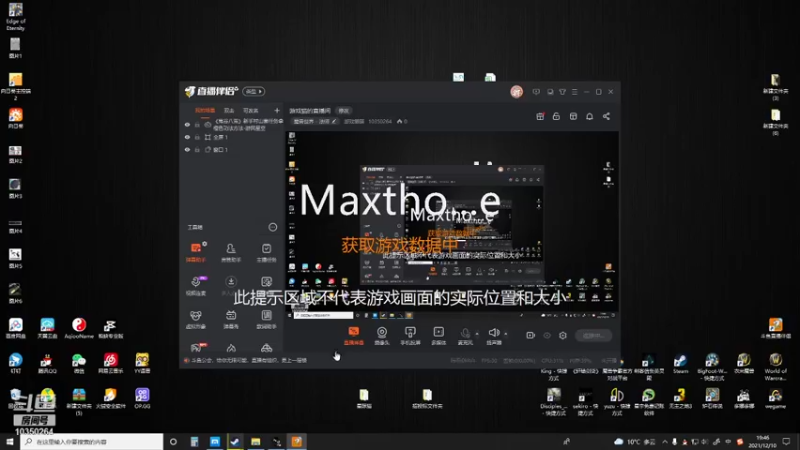Add camera source
The width and height of the screenshot is (800, 450).
click(x=382, y=335)
